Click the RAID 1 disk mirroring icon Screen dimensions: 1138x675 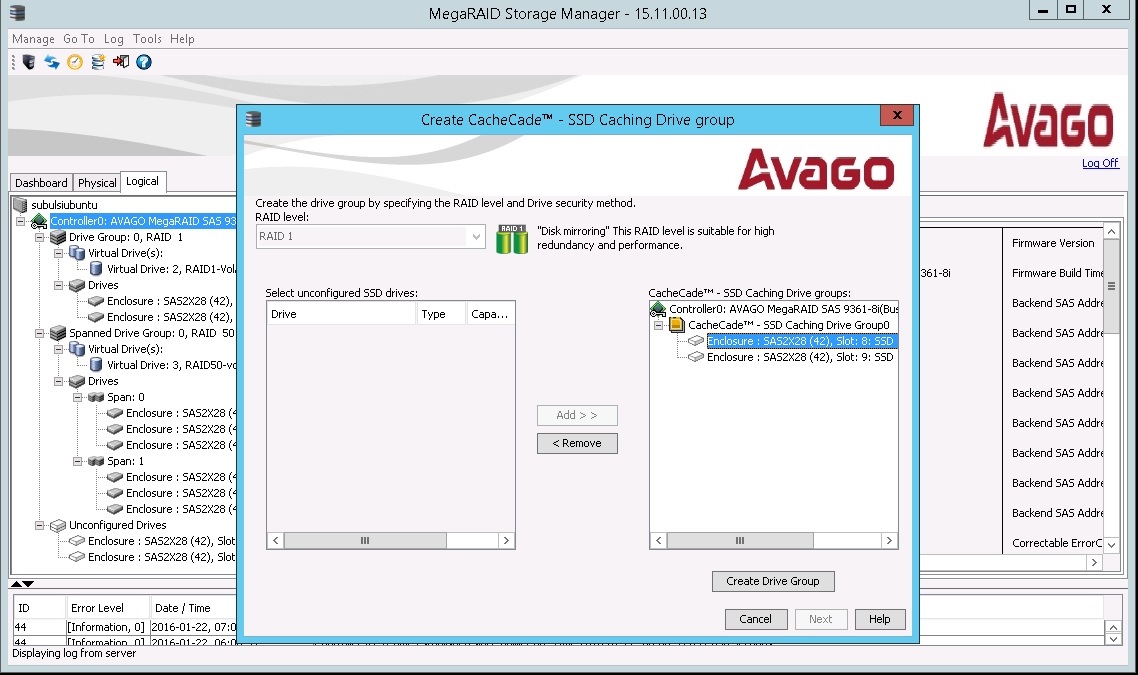click(511, 238)
